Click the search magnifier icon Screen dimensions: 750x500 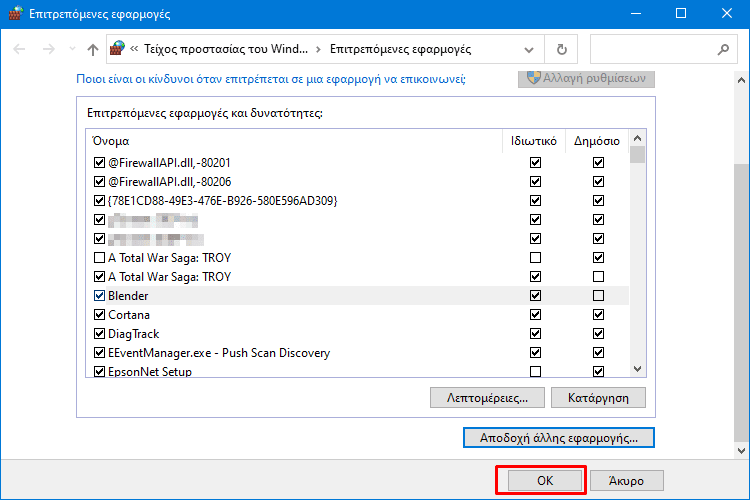pyautogui.click(x=723, y=49)
